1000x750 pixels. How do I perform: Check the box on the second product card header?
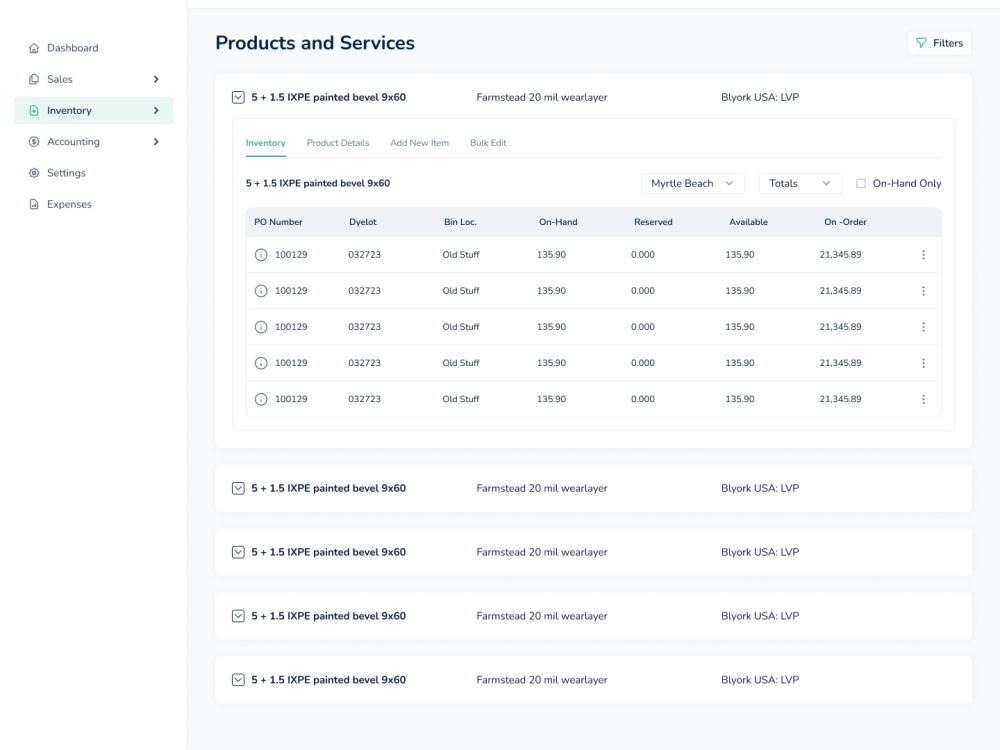tap(238, 488)
